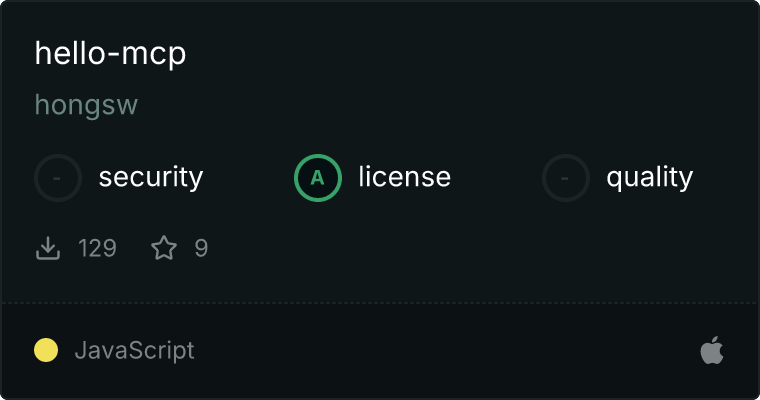This screenshot has width=760, height=400.
Task: Click the quality grade badge circle
Action: tap(566, 178)
